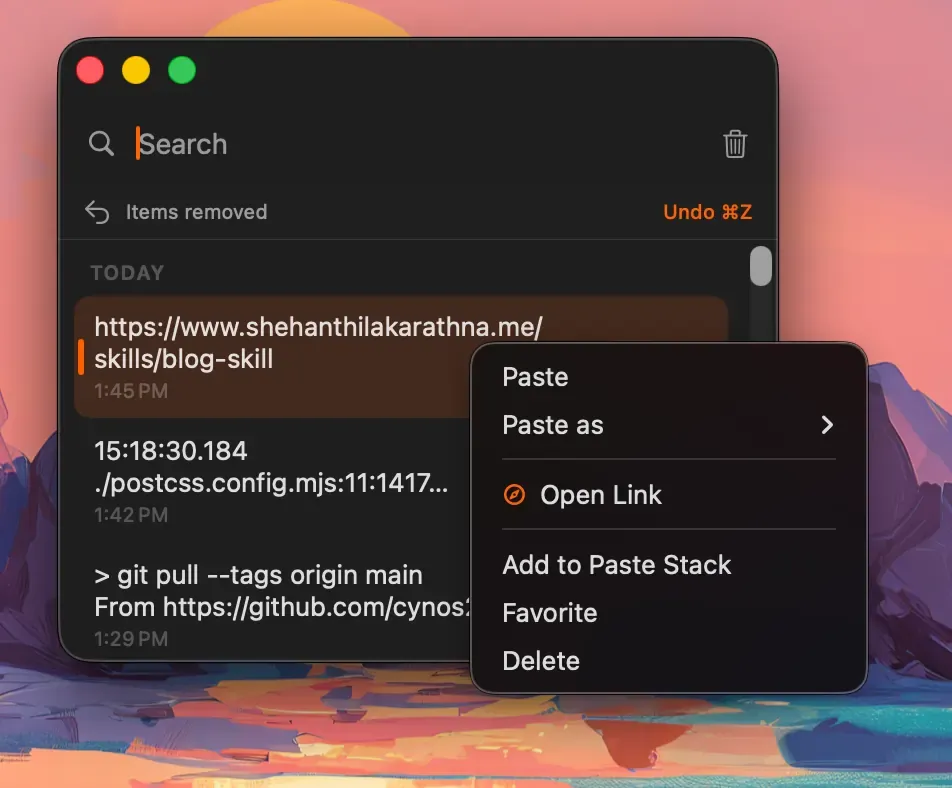Click the 1:29 PM timestamp
The image size is (952, 788).
(x=131, y=639)
